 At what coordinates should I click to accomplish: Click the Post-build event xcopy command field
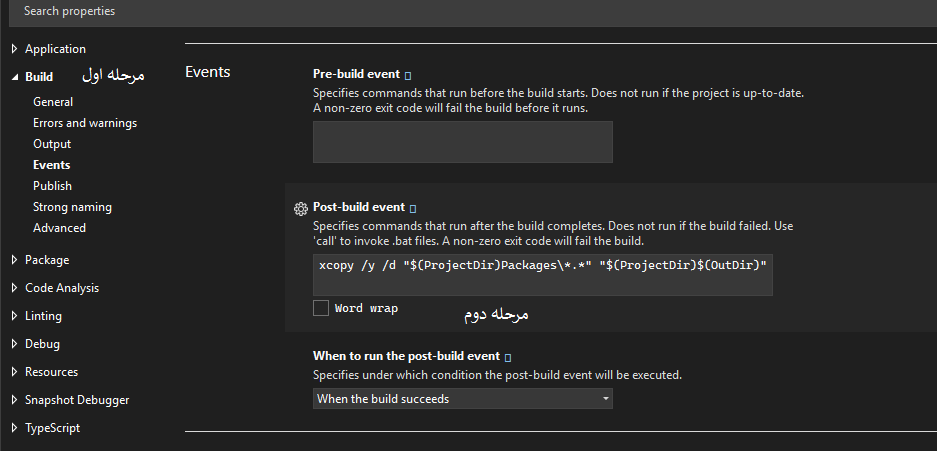click(x=543, y=275)
